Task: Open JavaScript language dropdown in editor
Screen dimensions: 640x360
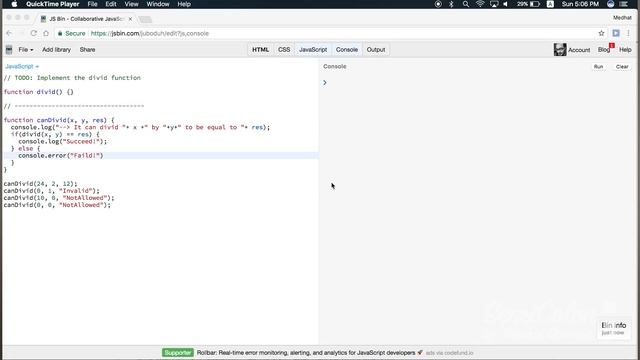Action: [x=22, y=66]
